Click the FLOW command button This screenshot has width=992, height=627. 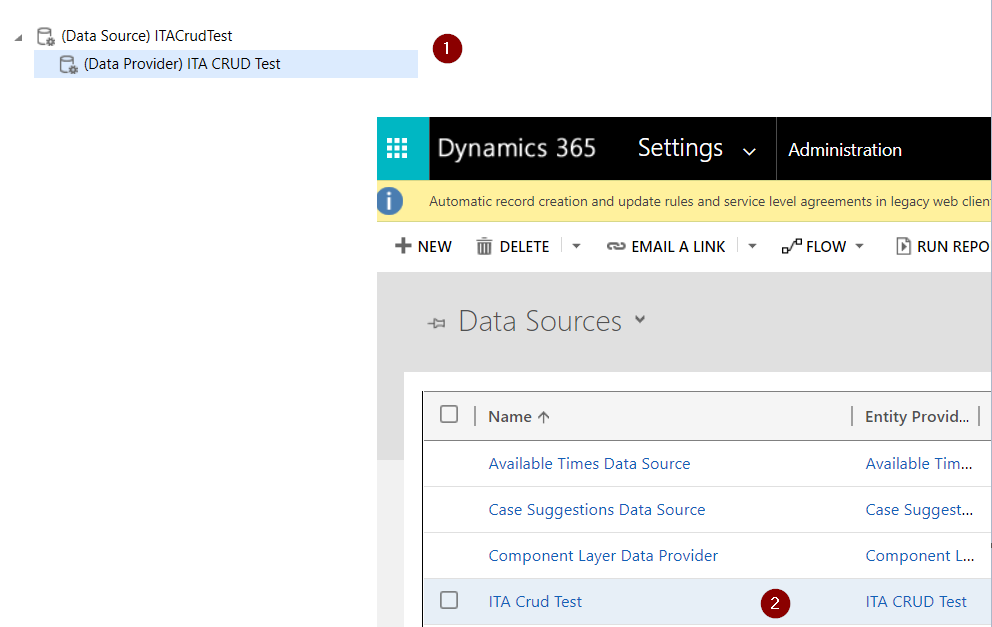pos(814,246)
